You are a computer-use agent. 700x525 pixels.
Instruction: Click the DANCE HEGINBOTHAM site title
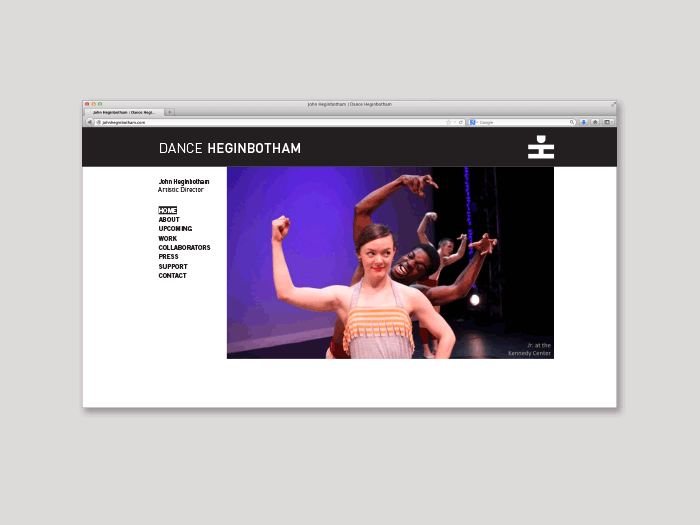click(230, 148)
